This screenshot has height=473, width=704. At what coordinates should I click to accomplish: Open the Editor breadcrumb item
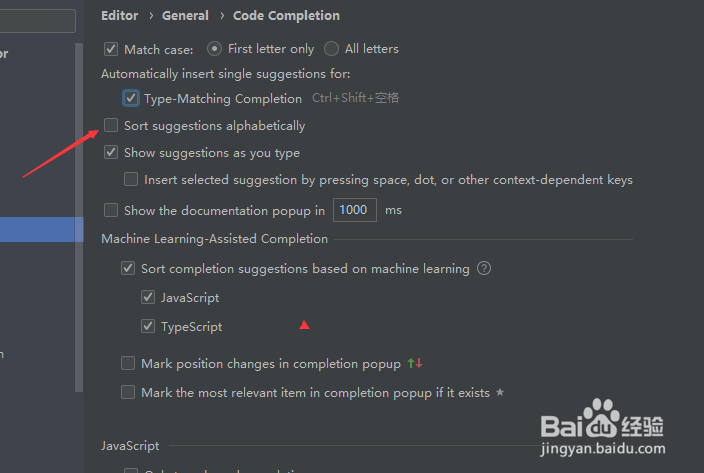click(119, 16)
